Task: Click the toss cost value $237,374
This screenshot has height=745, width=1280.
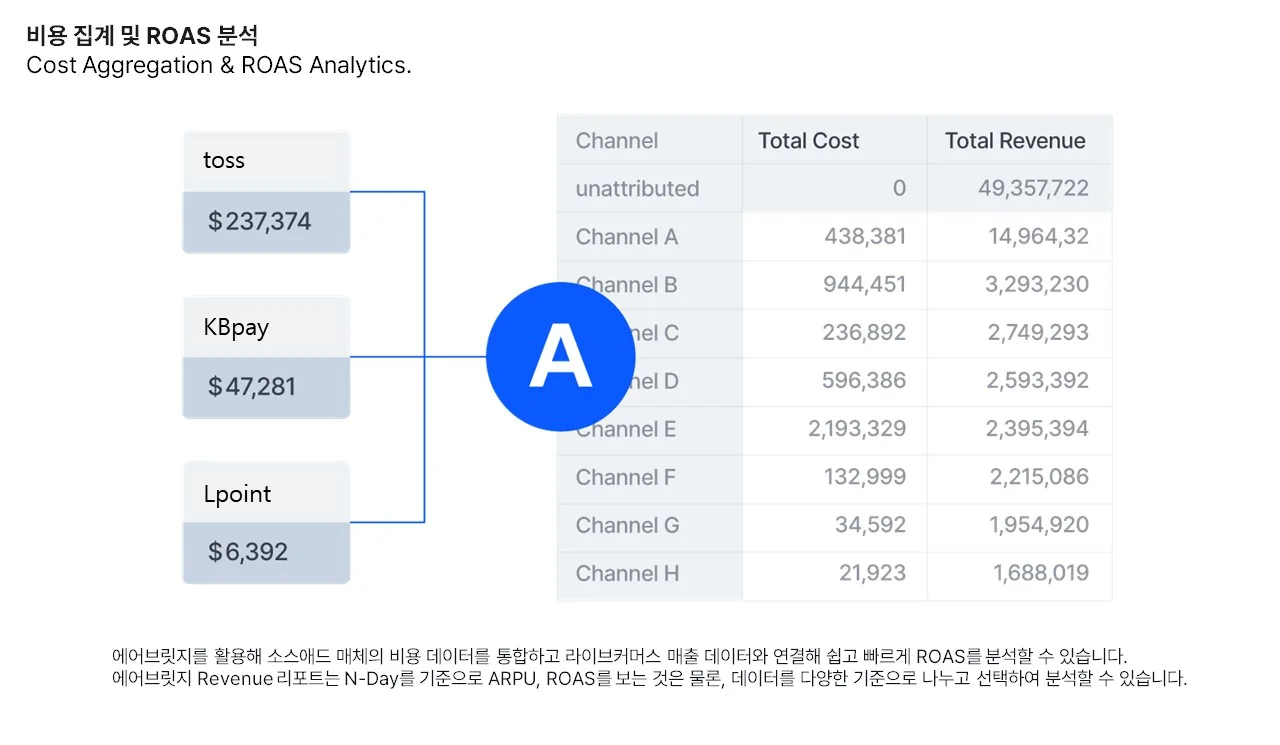Action: 260,221
